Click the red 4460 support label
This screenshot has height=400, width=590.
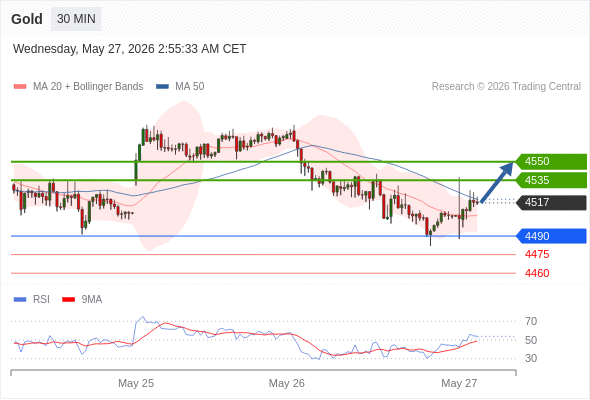coord(537,273)
